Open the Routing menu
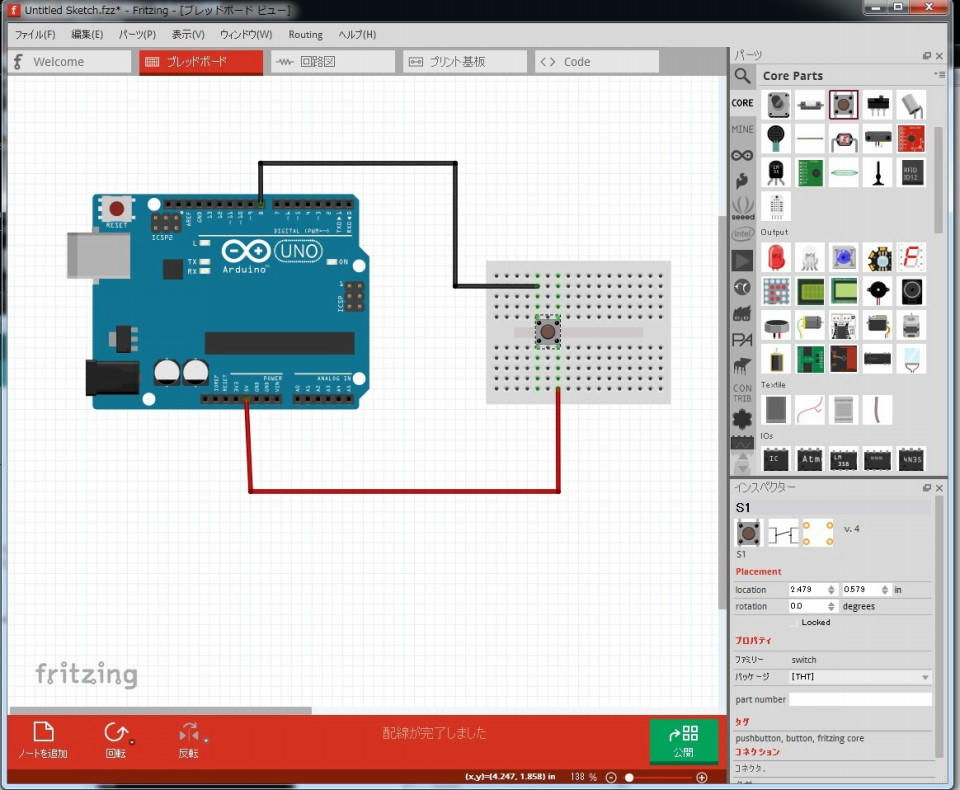The height and width of the screenshot is (790, 960). pos(306,34)
